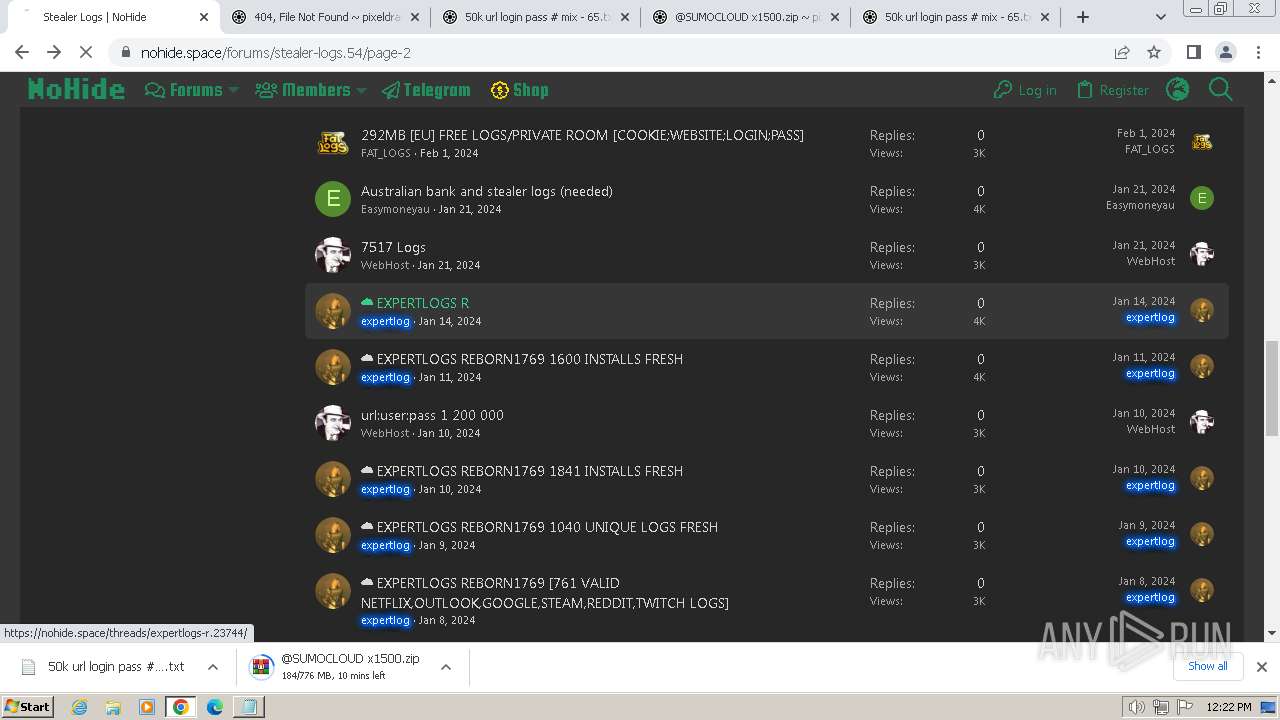Click small FAT_LOGS last-poster avatar
The image size is (1280, 720).
pos(1202,142)
